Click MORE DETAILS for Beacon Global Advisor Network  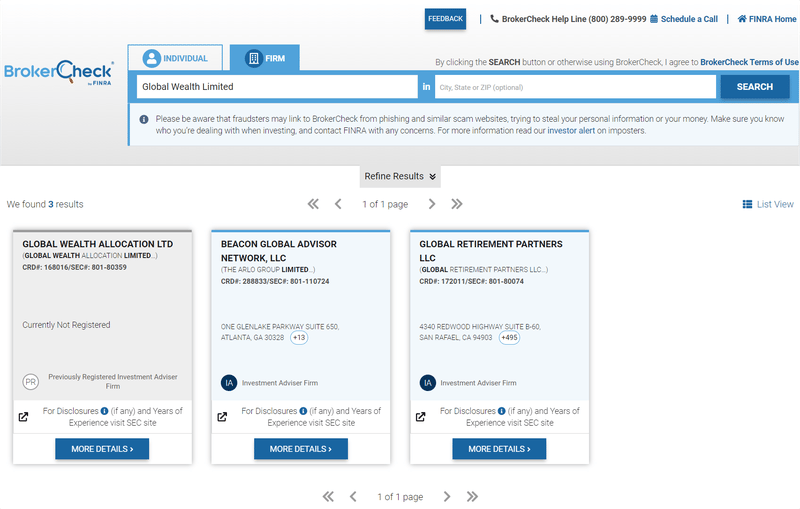click(301, 449)
